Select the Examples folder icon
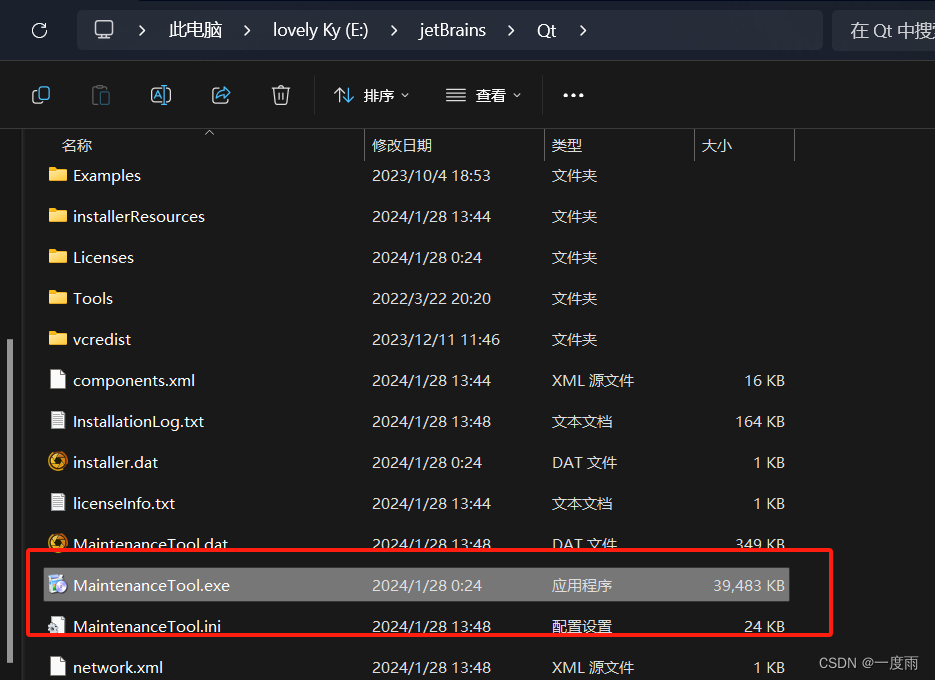This screenshot has width=935, height=680. 58,175
